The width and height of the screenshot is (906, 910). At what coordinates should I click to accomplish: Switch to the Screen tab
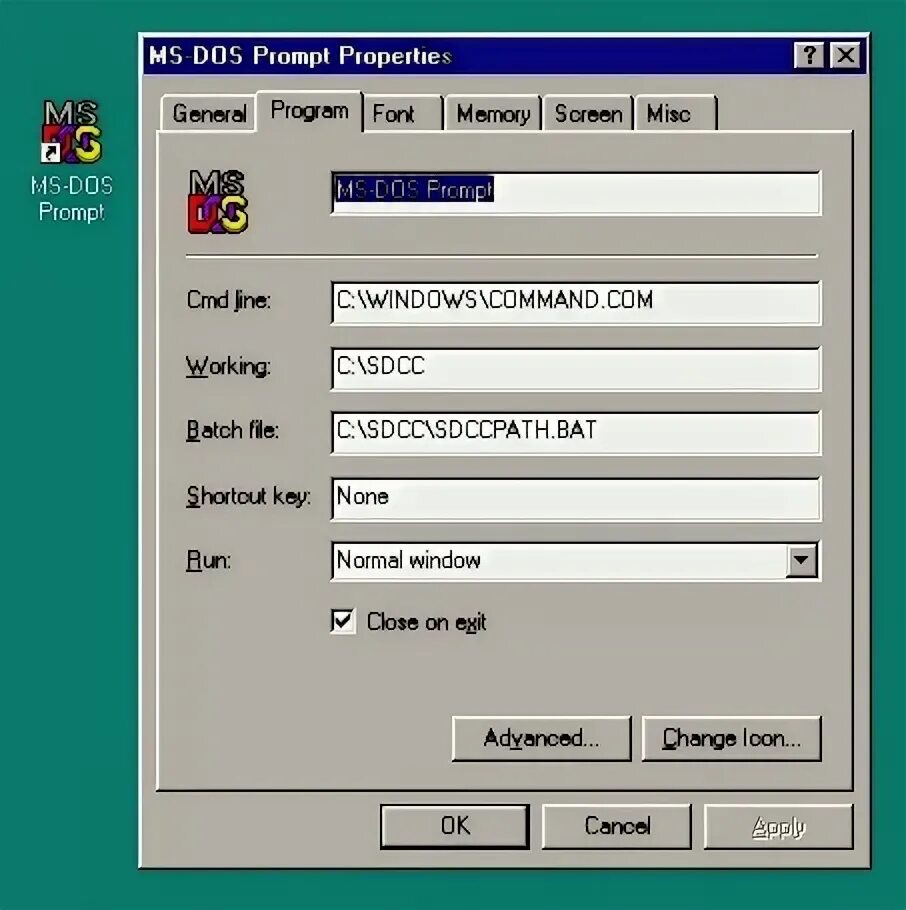tap(588, 113)
